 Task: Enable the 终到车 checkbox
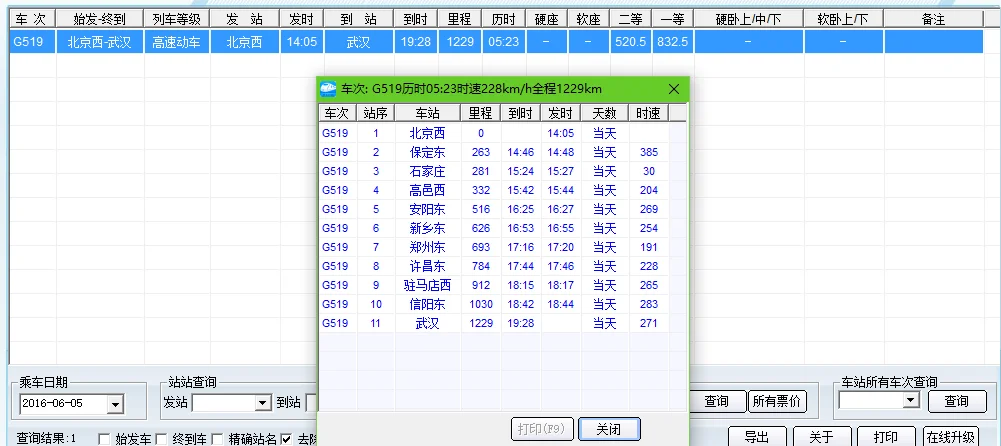(162, 439)
